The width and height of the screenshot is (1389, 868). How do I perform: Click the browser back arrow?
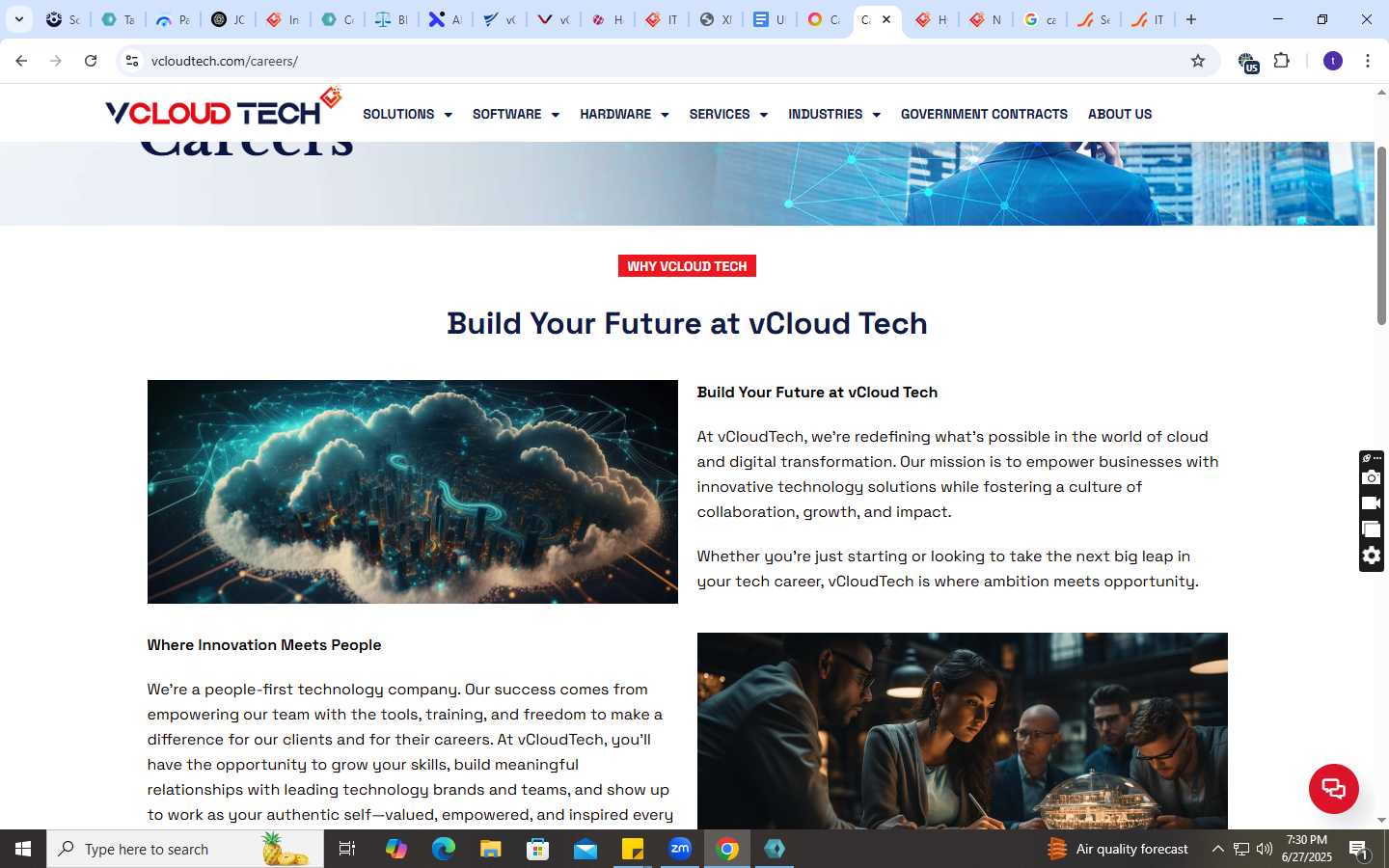coord(21,61)
